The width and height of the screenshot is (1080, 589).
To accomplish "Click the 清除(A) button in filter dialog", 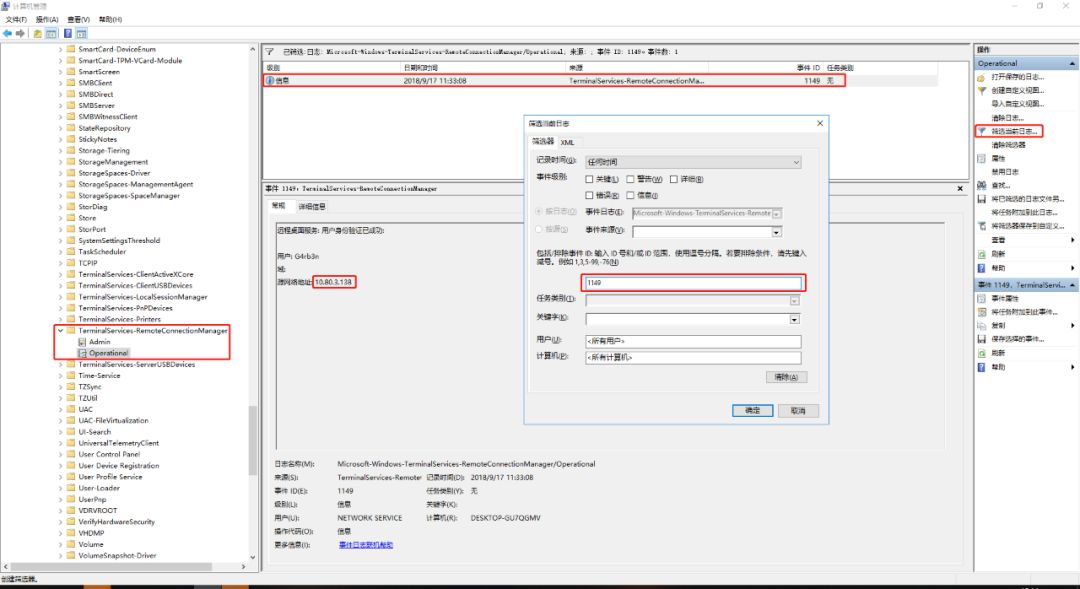I will pos(786,378).
